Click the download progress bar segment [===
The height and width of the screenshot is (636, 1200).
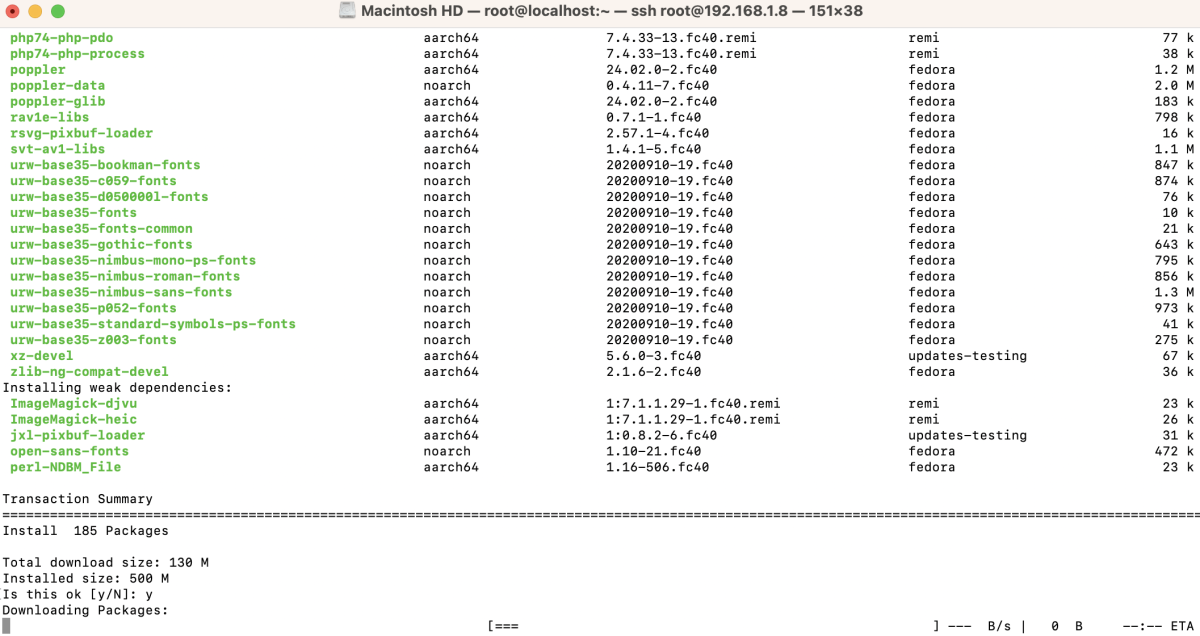coord(503,626)
